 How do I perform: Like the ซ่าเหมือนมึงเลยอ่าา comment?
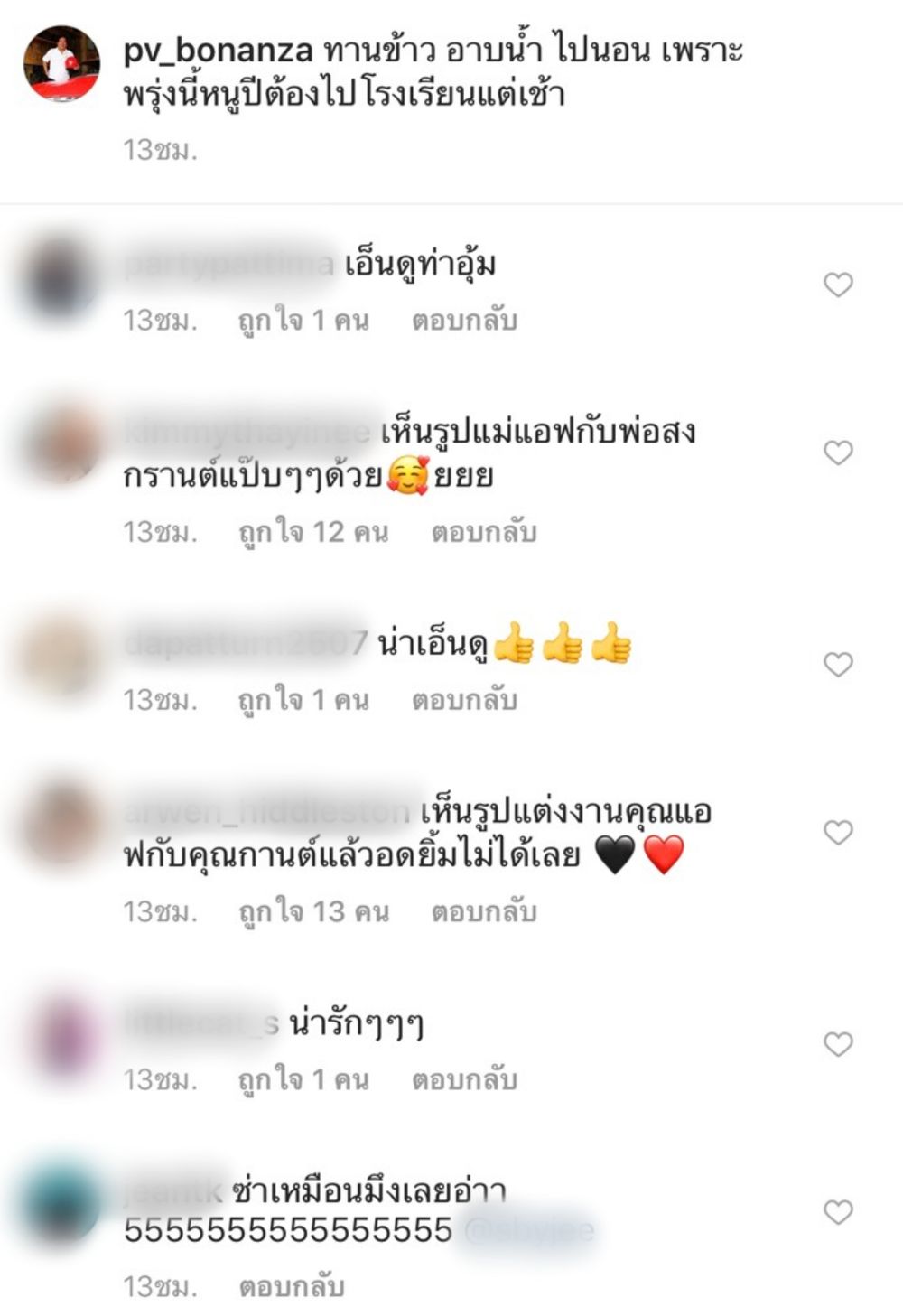pyautogui.click(x=838, y=1211)
